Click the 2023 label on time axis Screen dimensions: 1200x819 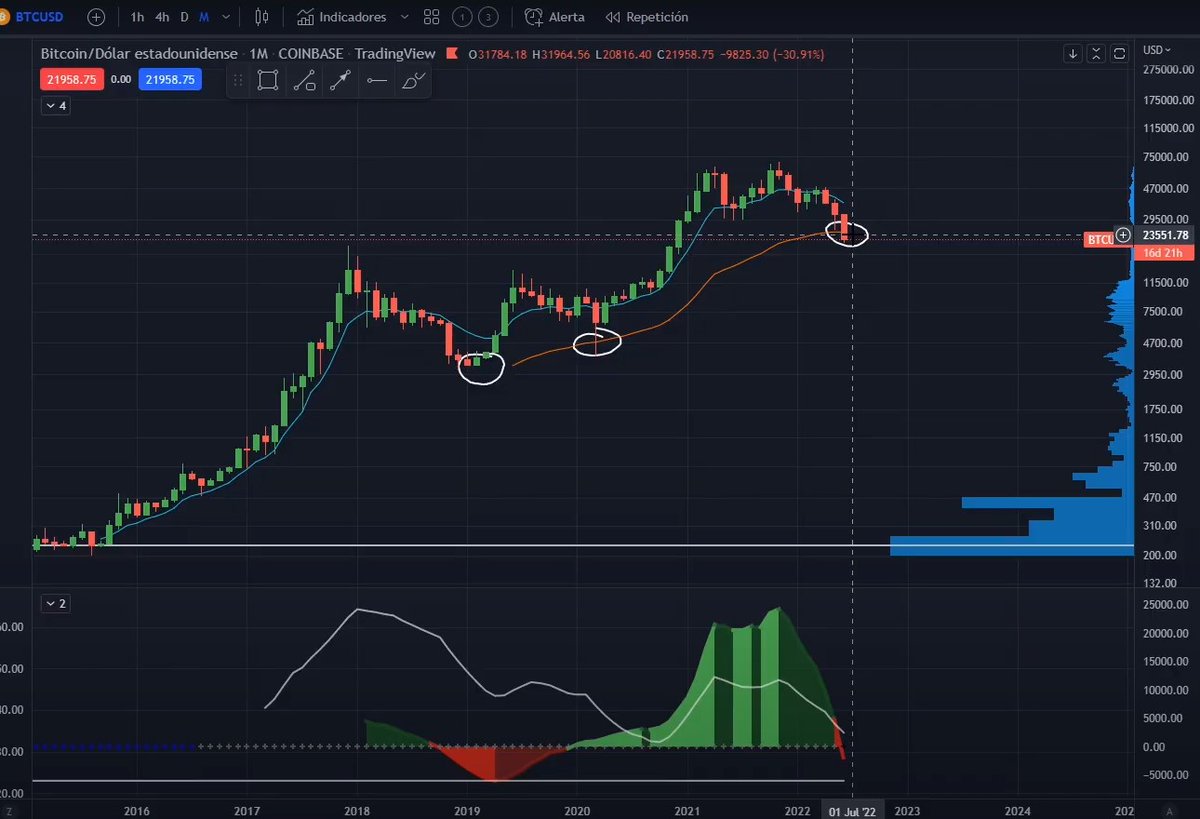[x=907, y=810]
